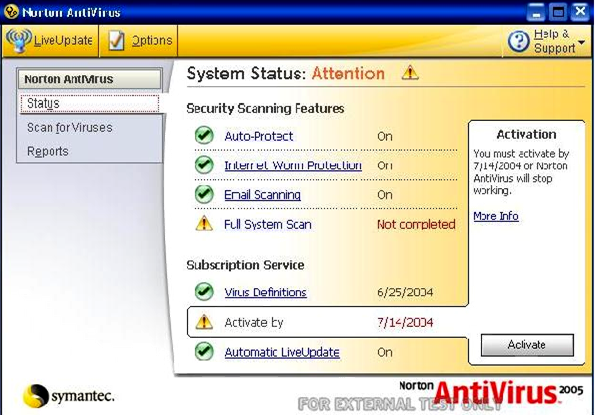
Task: Click the Help & Support question mark icon
Action: pos(518,41)
